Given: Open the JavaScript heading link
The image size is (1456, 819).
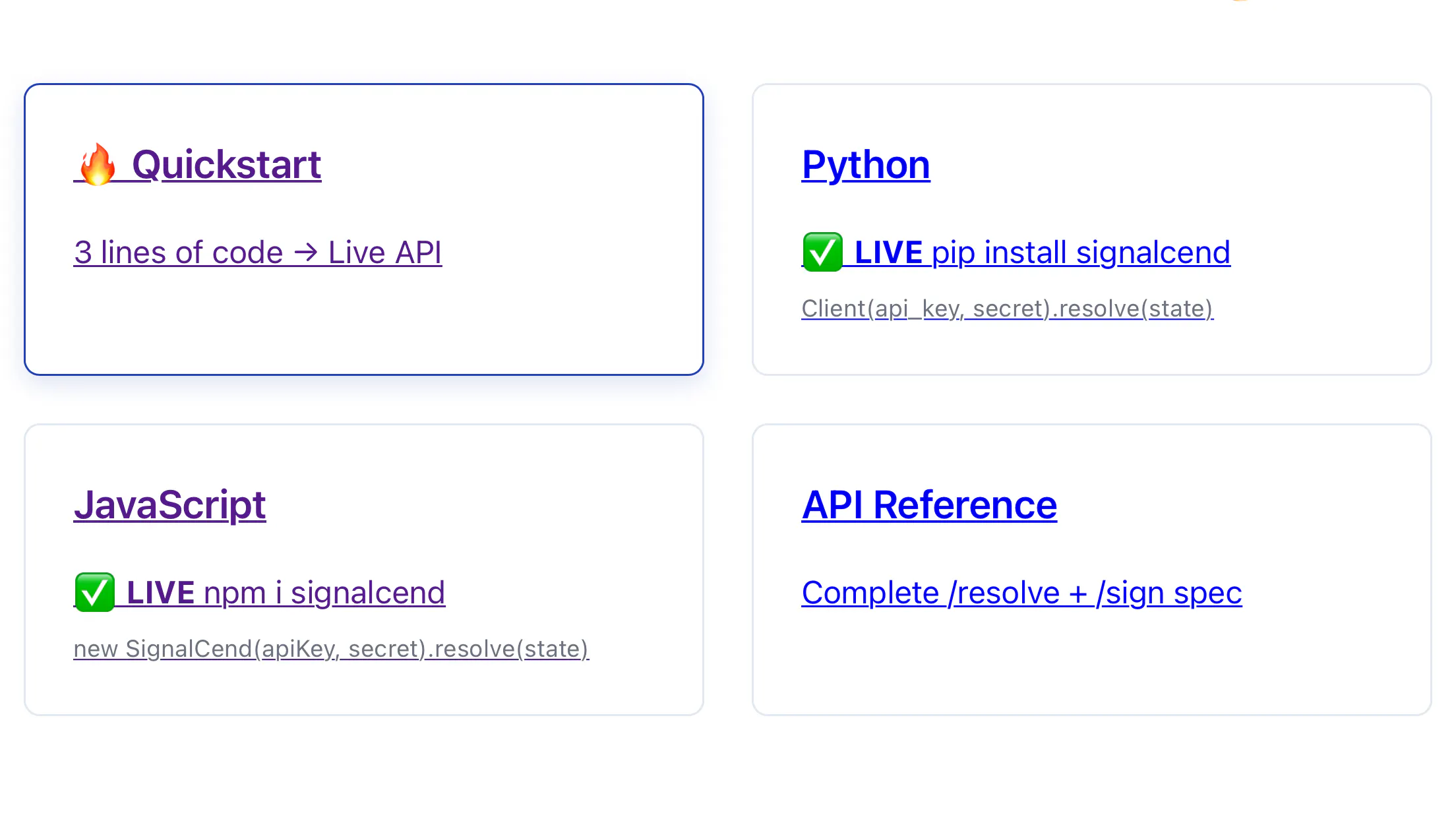Looking at the screenshot, I should [x=170, y=505].
